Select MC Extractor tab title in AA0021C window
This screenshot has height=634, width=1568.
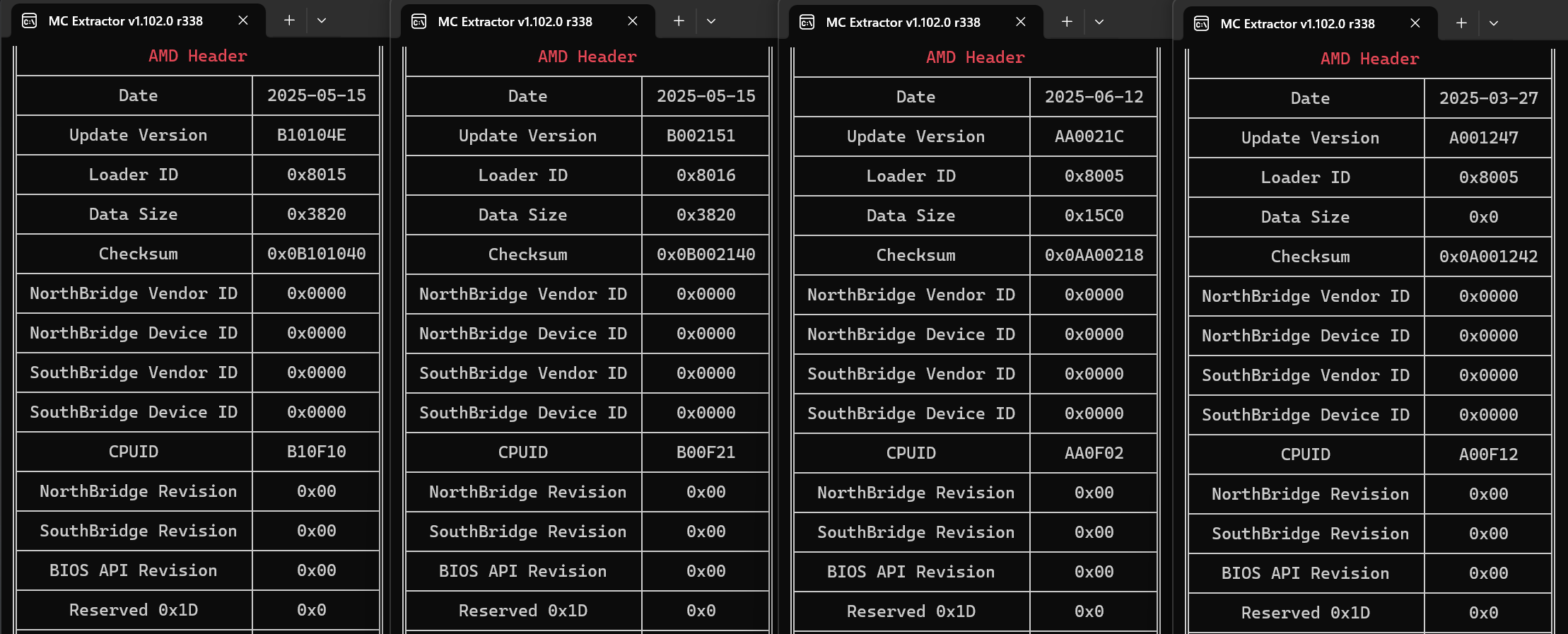903,22
